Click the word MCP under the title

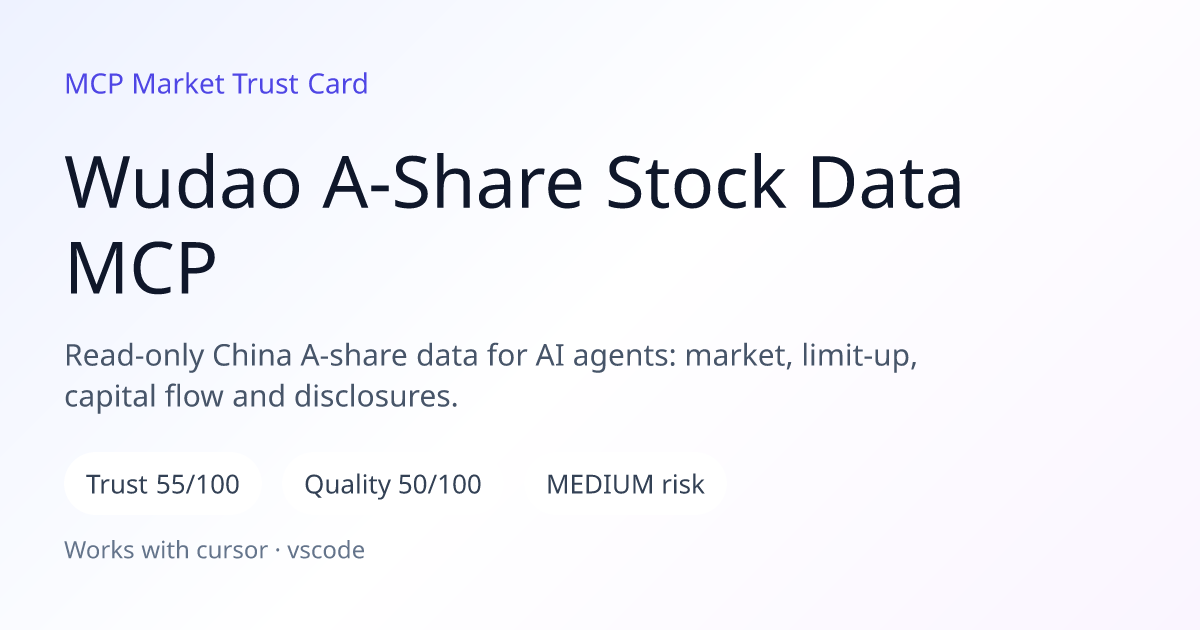tap(140, 270)
